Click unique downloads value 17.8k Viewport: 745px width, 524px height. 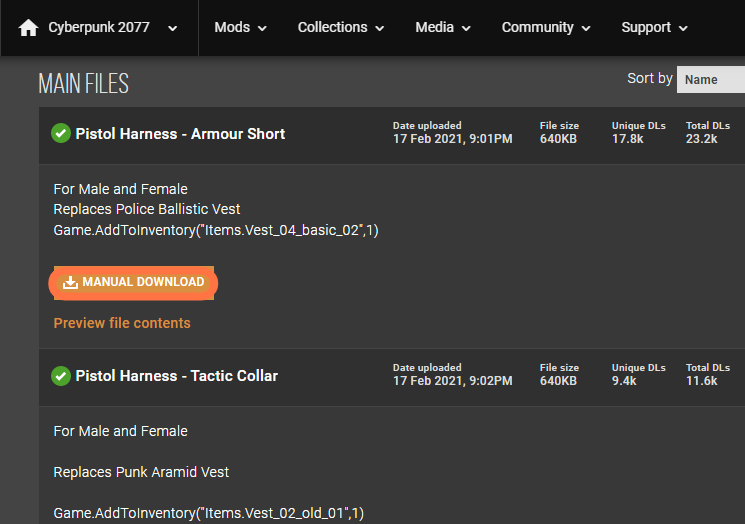[x=627, y=139]
